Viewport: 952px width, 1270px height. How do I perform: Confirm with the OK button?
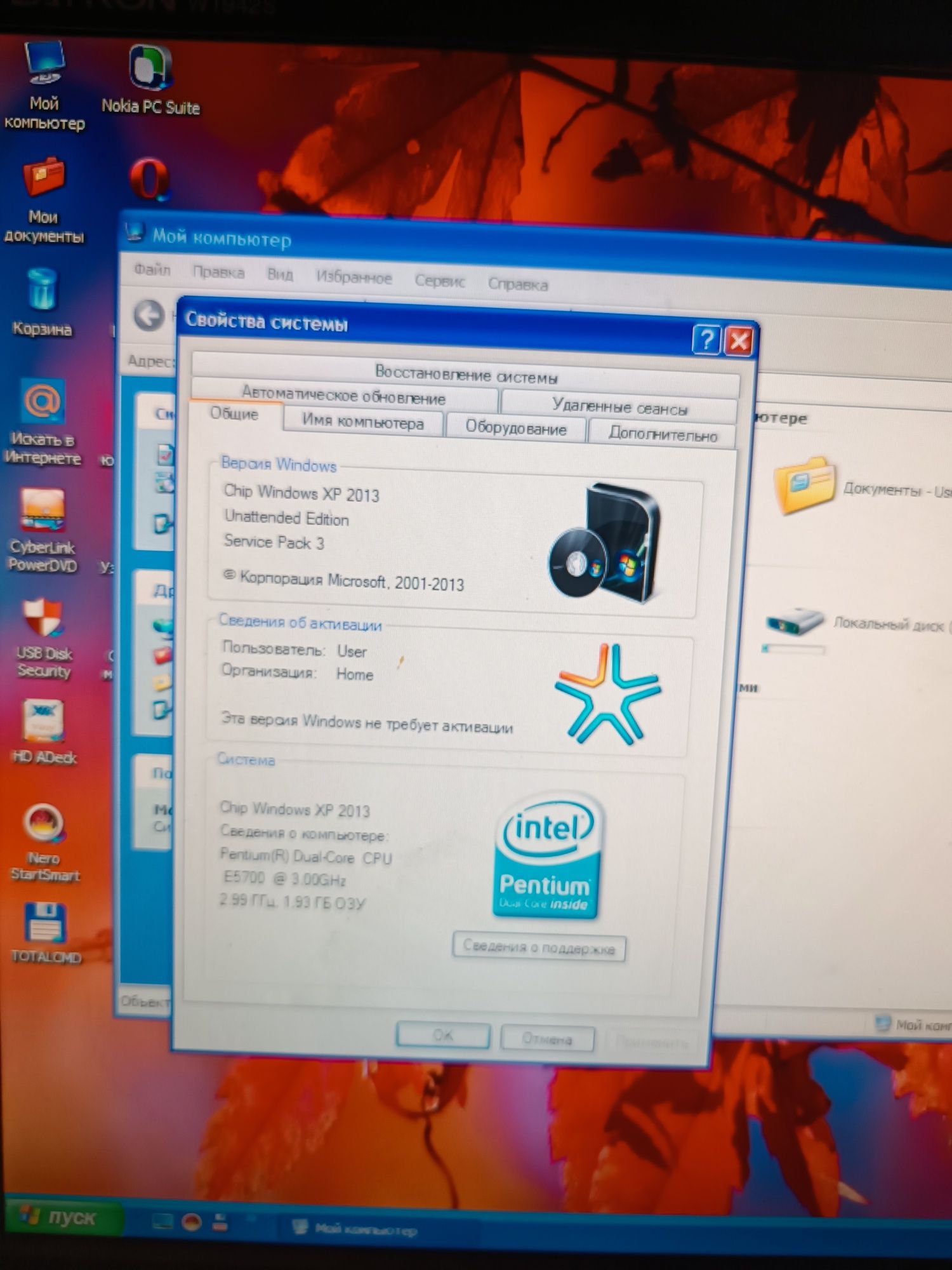(443, 1035)
